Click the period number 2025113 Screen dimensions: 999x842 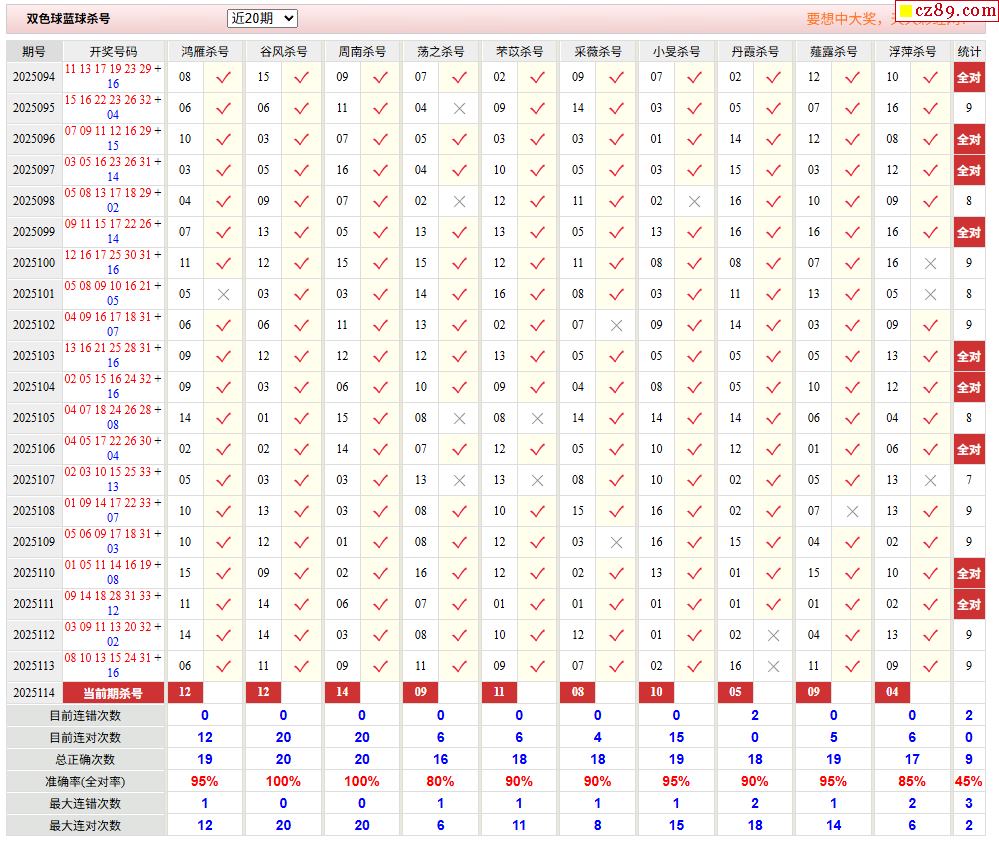point(34,665)
